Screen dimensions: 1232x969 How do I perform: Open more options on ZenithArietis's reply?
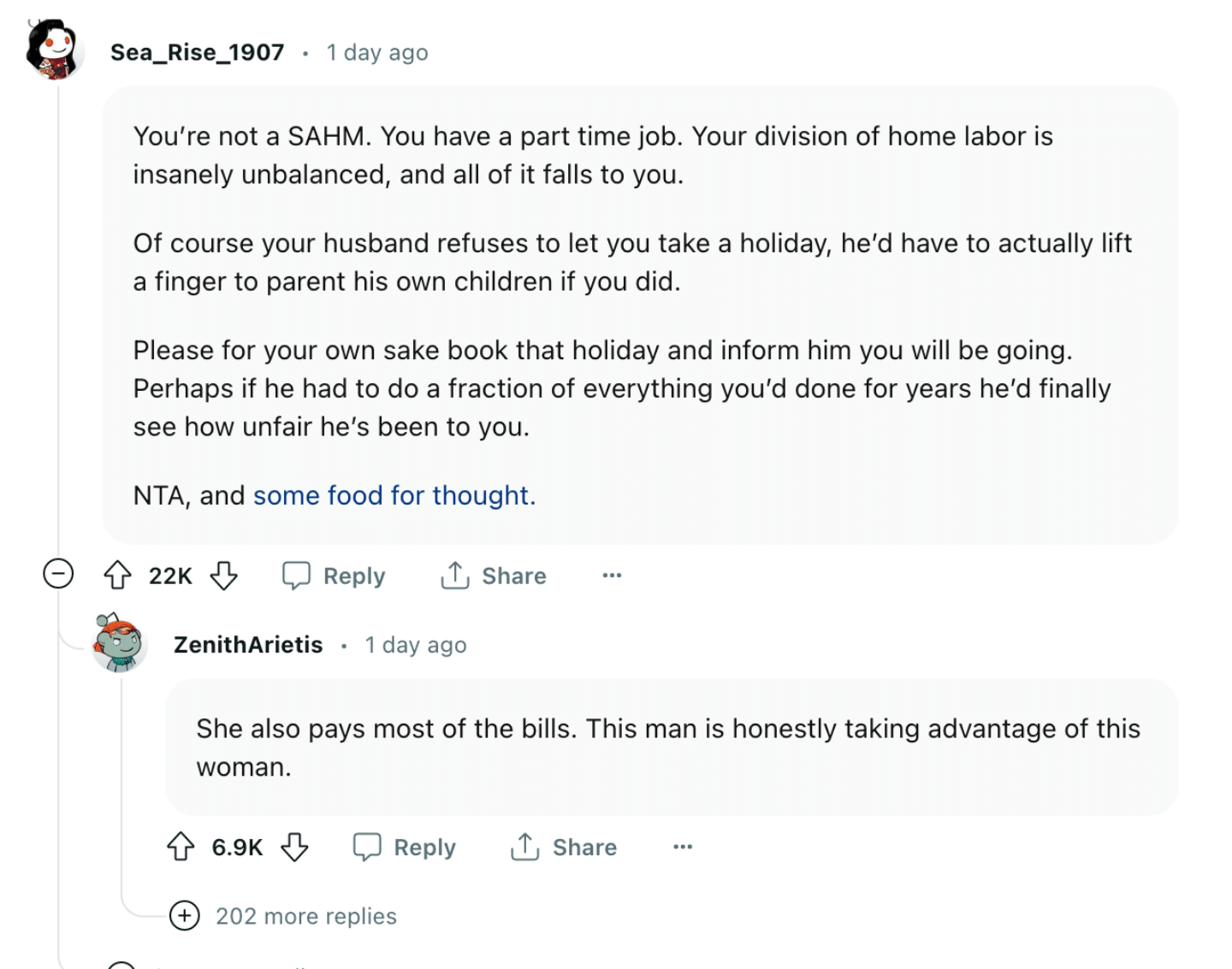(x=683, y=847)
